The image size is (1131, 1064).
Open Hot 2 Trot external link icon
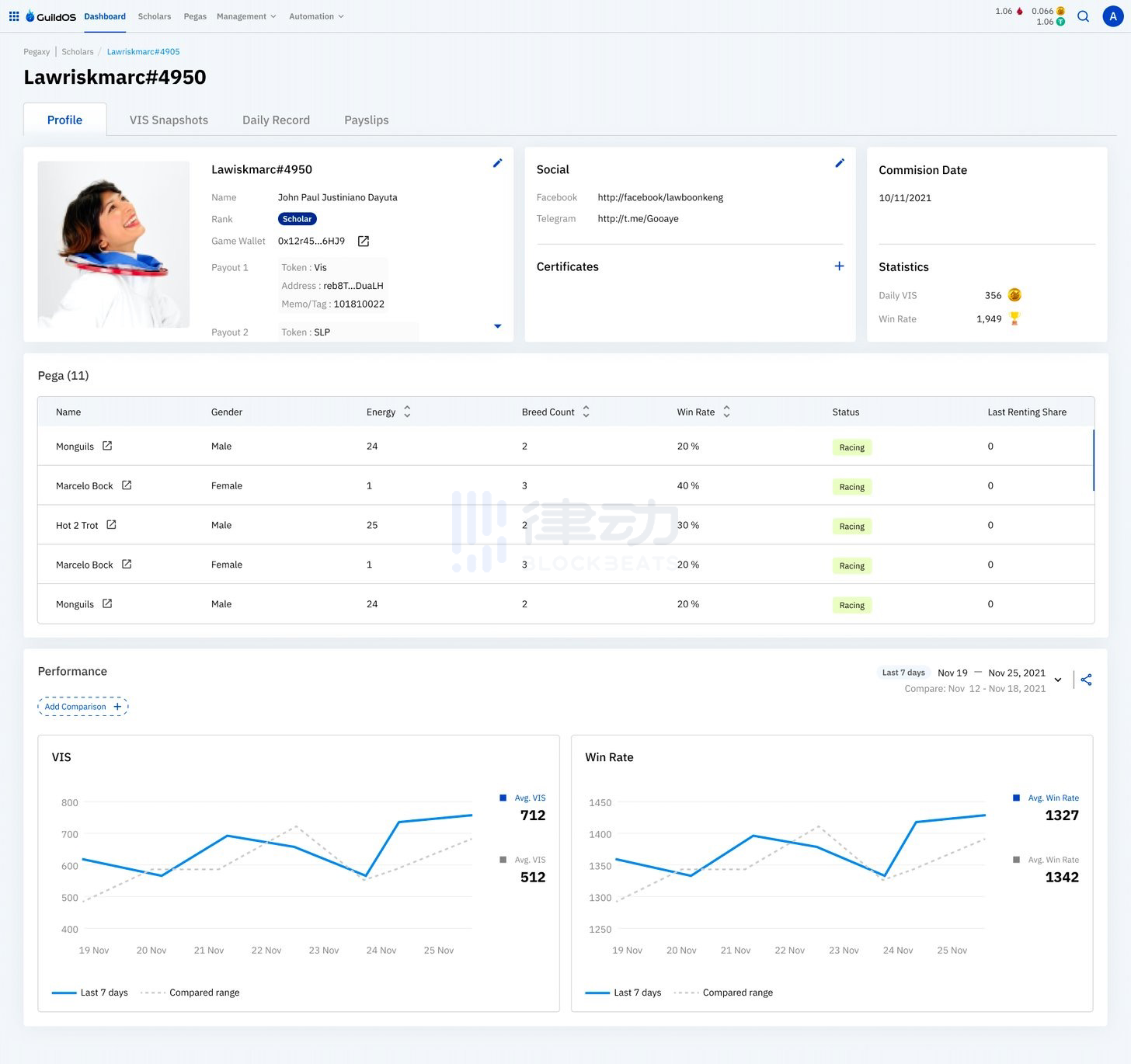(x=111, y=525)
